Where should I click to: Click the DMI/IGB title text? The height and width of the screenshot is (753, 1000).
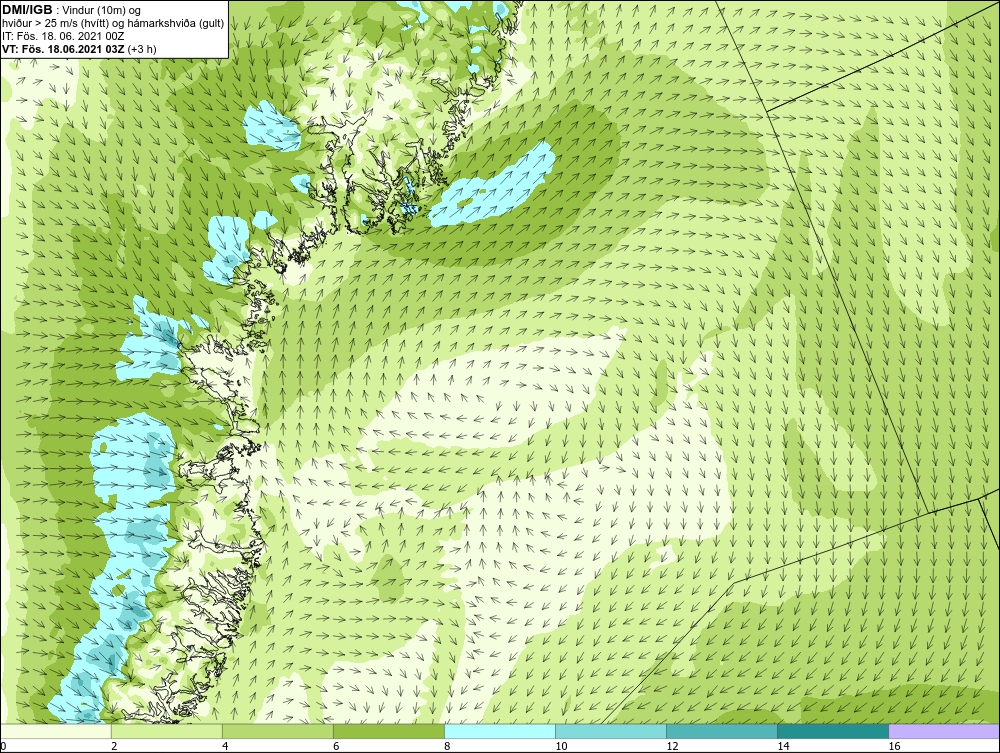(x=27, y=10)
